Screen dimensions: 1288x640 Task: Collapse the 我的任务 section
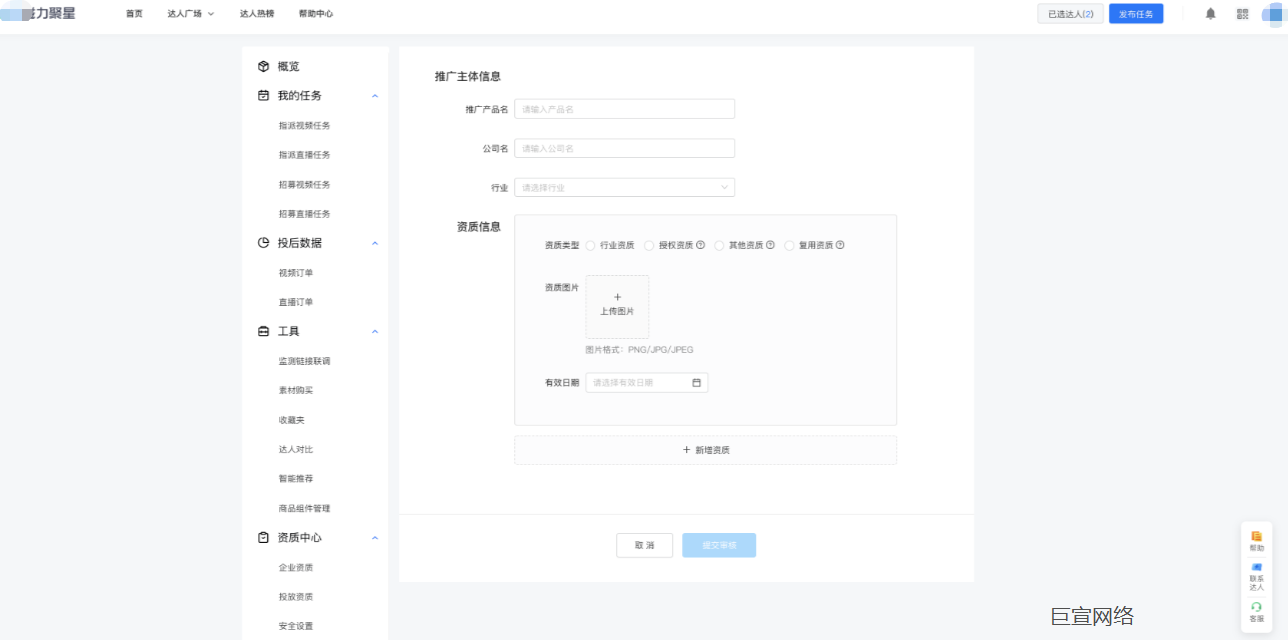point(375,95)
